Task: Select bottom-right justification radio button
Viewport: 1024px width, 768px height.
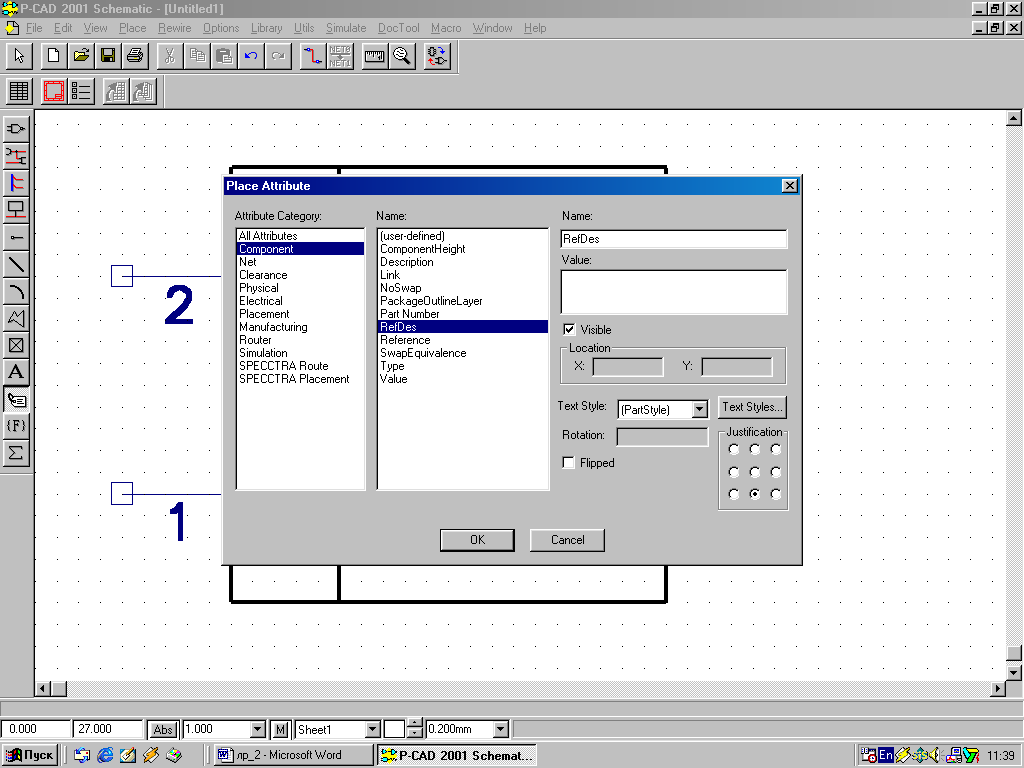Action: coord(775,494)
